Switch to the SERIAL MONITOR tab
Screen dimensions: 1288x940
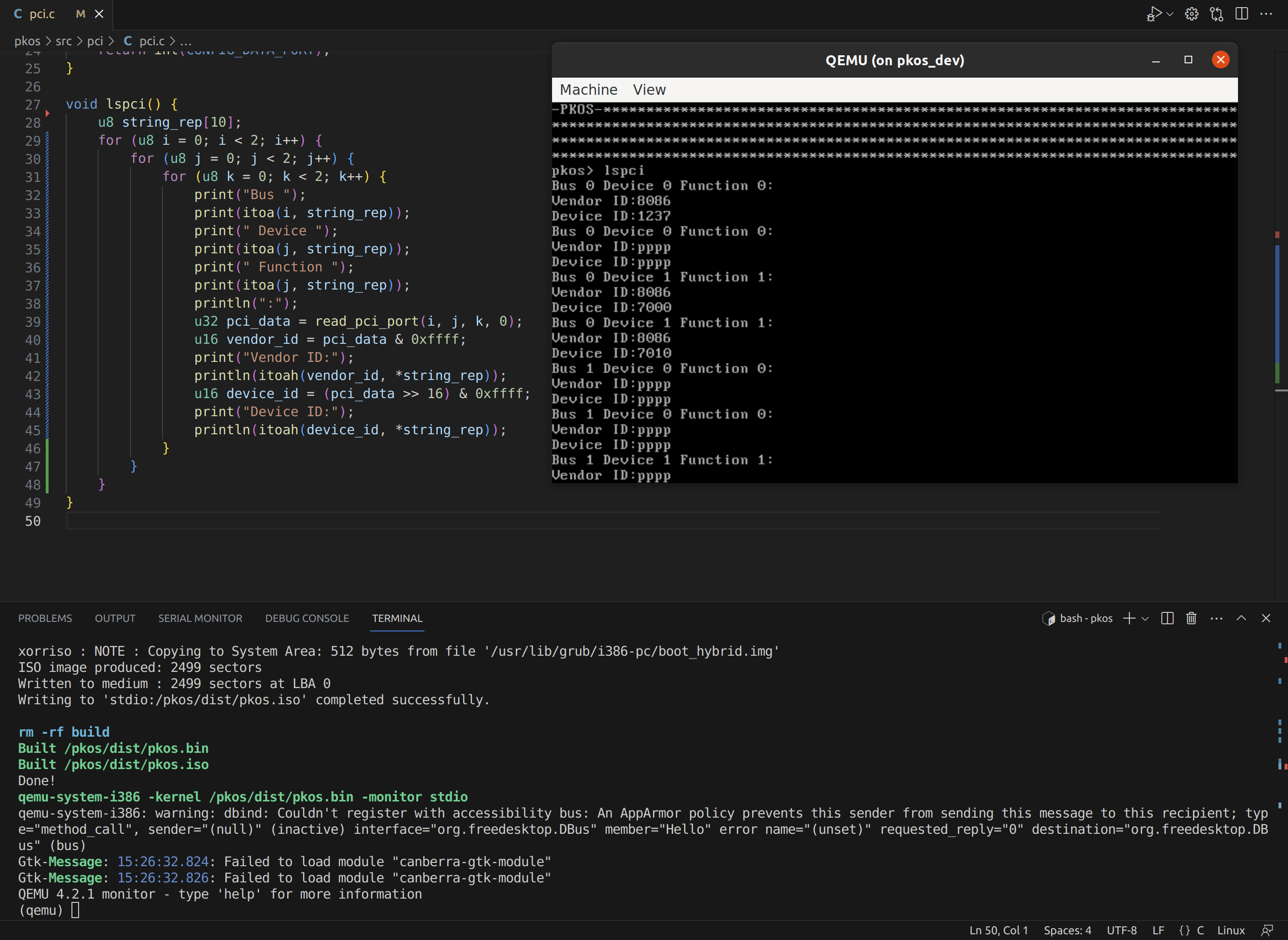201,618
